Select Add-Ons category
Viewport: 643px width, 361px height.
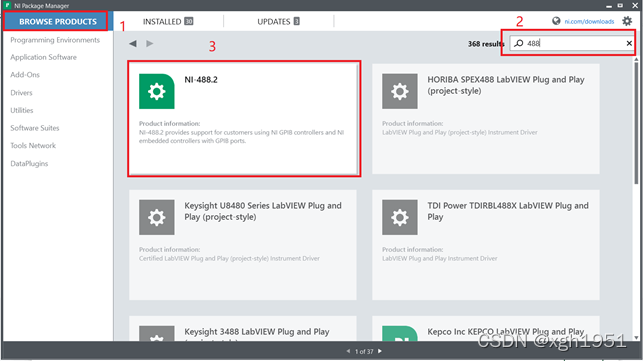(x=25, y=75)
